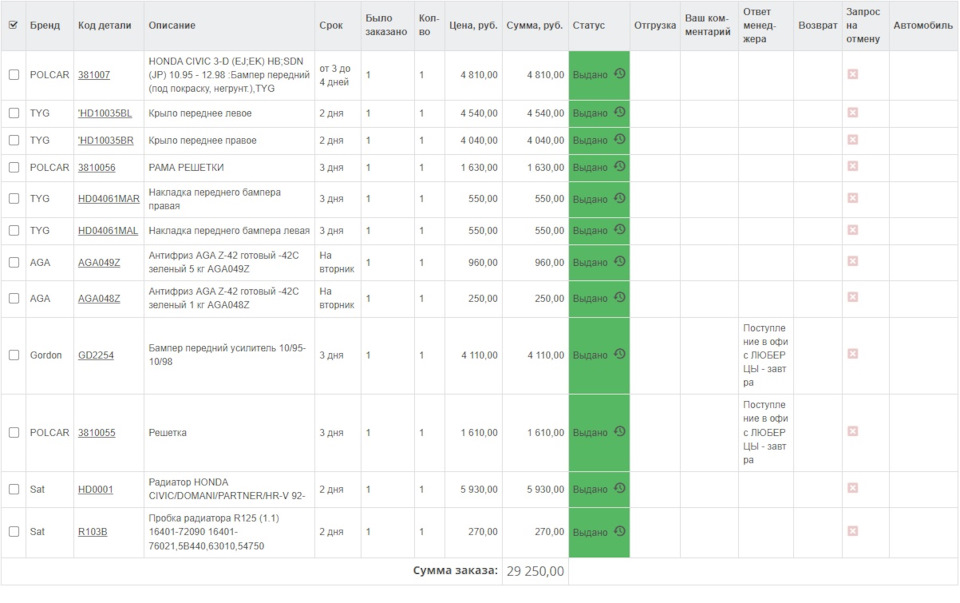Click green Выдано status cell for HD0001
960x603 pixels.
[x=599, y=489]
